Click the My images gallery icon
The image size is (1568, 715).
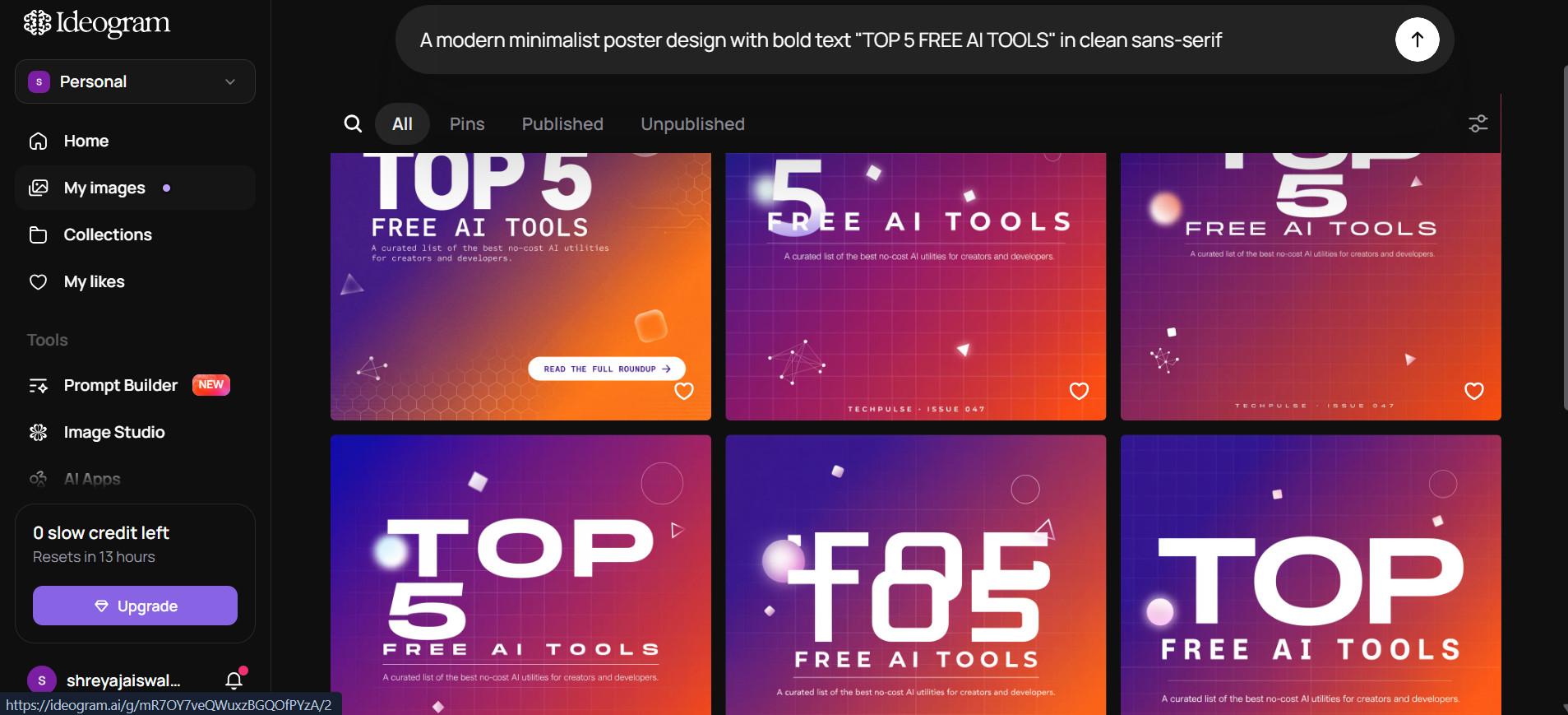pyautogui.click(x=38, y=188)
